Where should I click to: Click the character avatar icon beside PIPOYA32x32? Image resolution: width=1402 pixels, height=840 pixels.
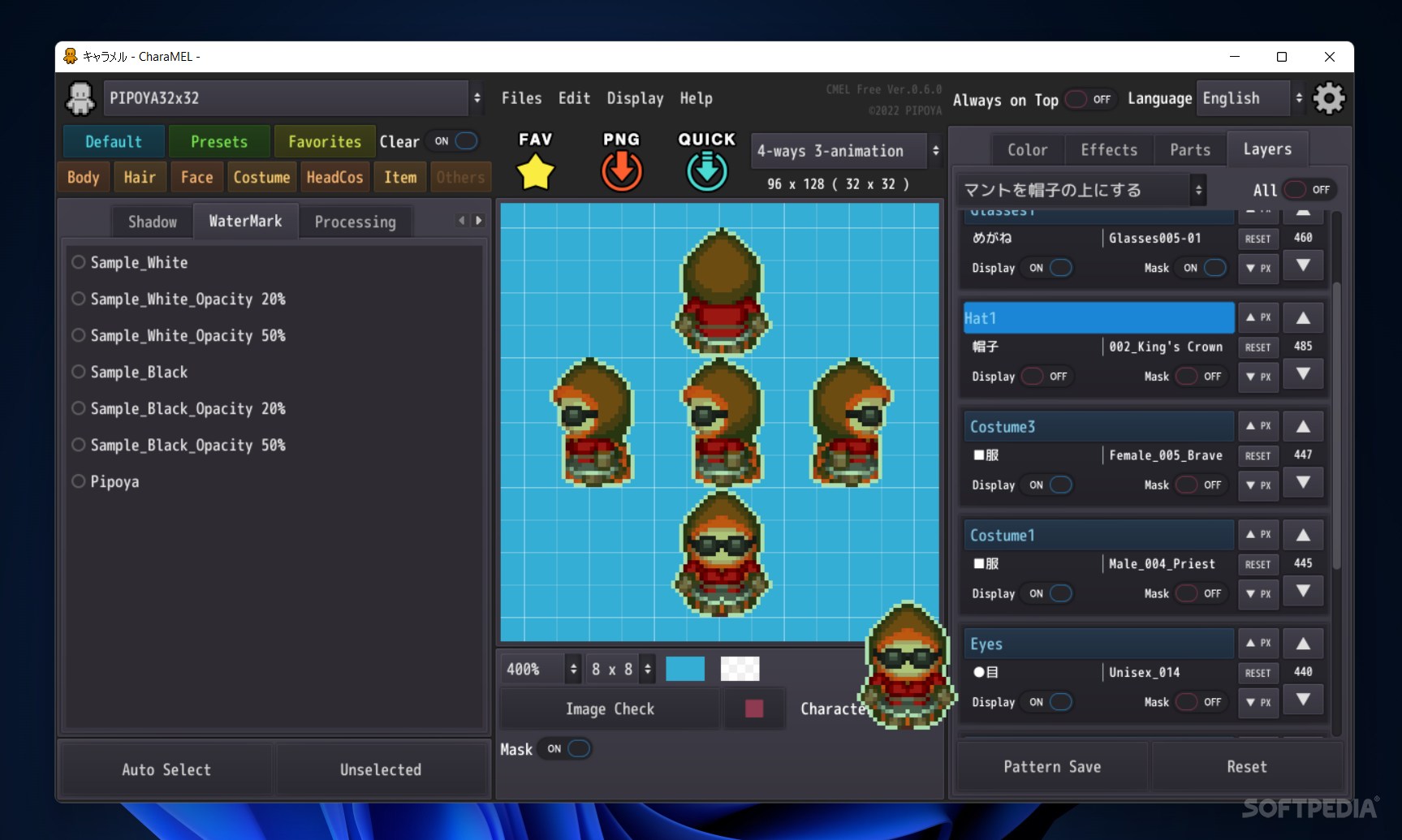pos(80,98)
